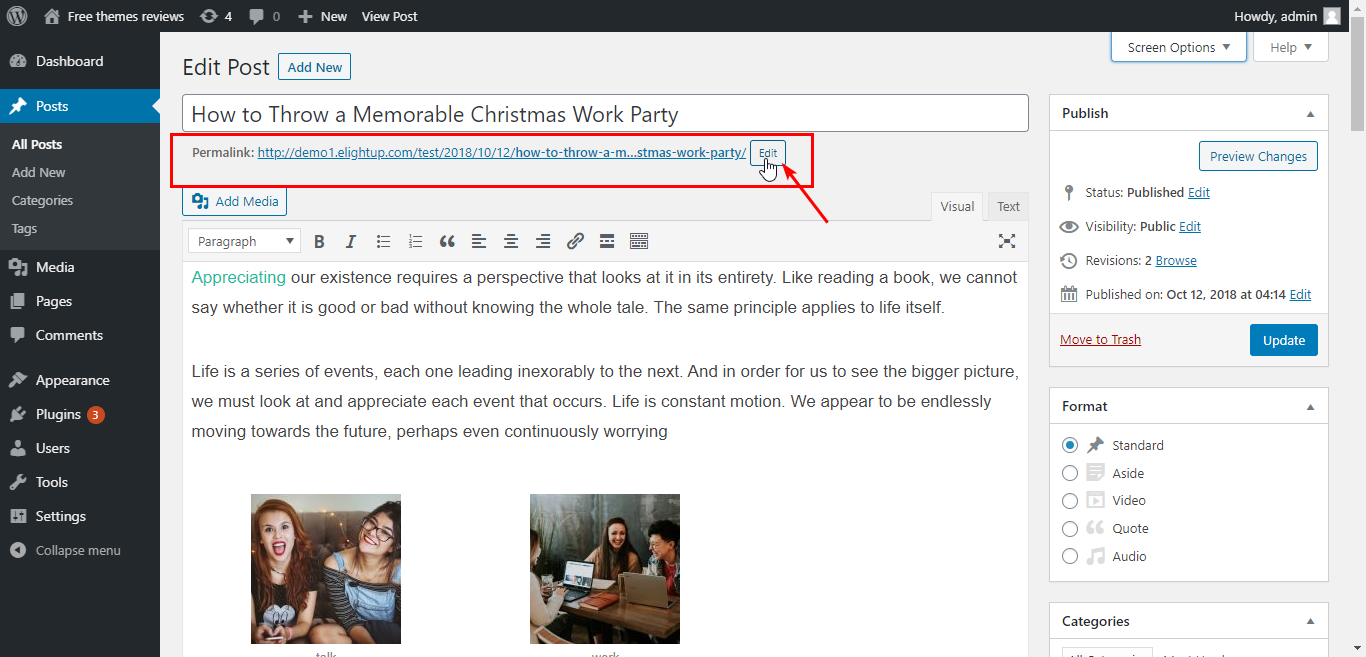Insert Read More tag

pos(607,241)
